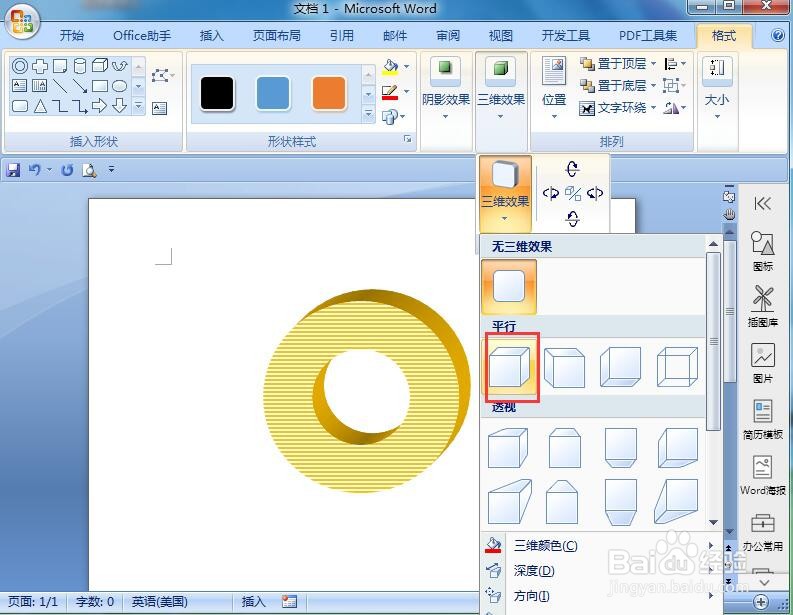Click the Tilt Left 3D rotation icon
This screenshot has height=615, width=793.
point(550,193)
